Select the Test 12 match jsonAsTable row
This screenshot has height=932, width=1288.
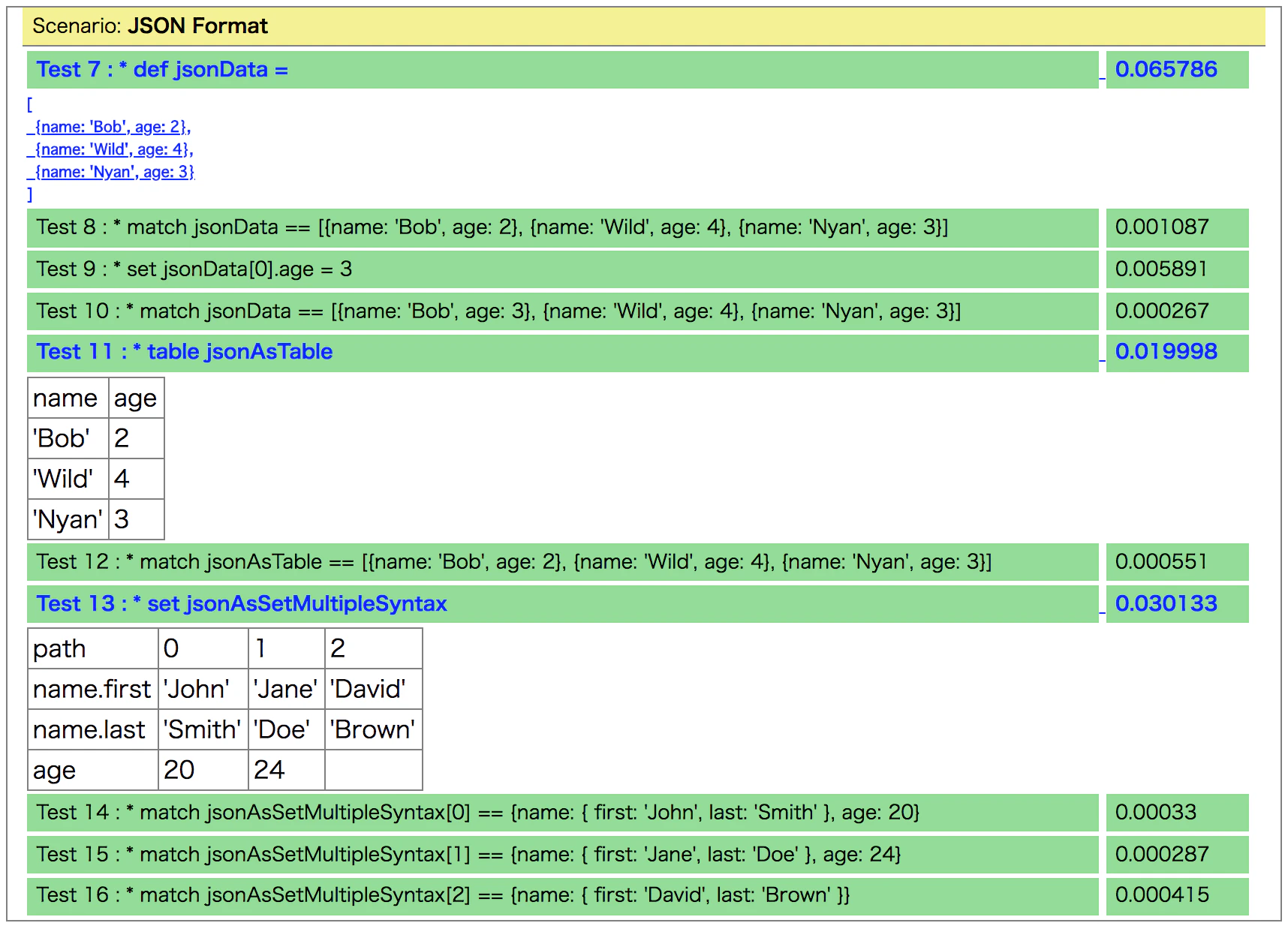[x=563, y=562]
